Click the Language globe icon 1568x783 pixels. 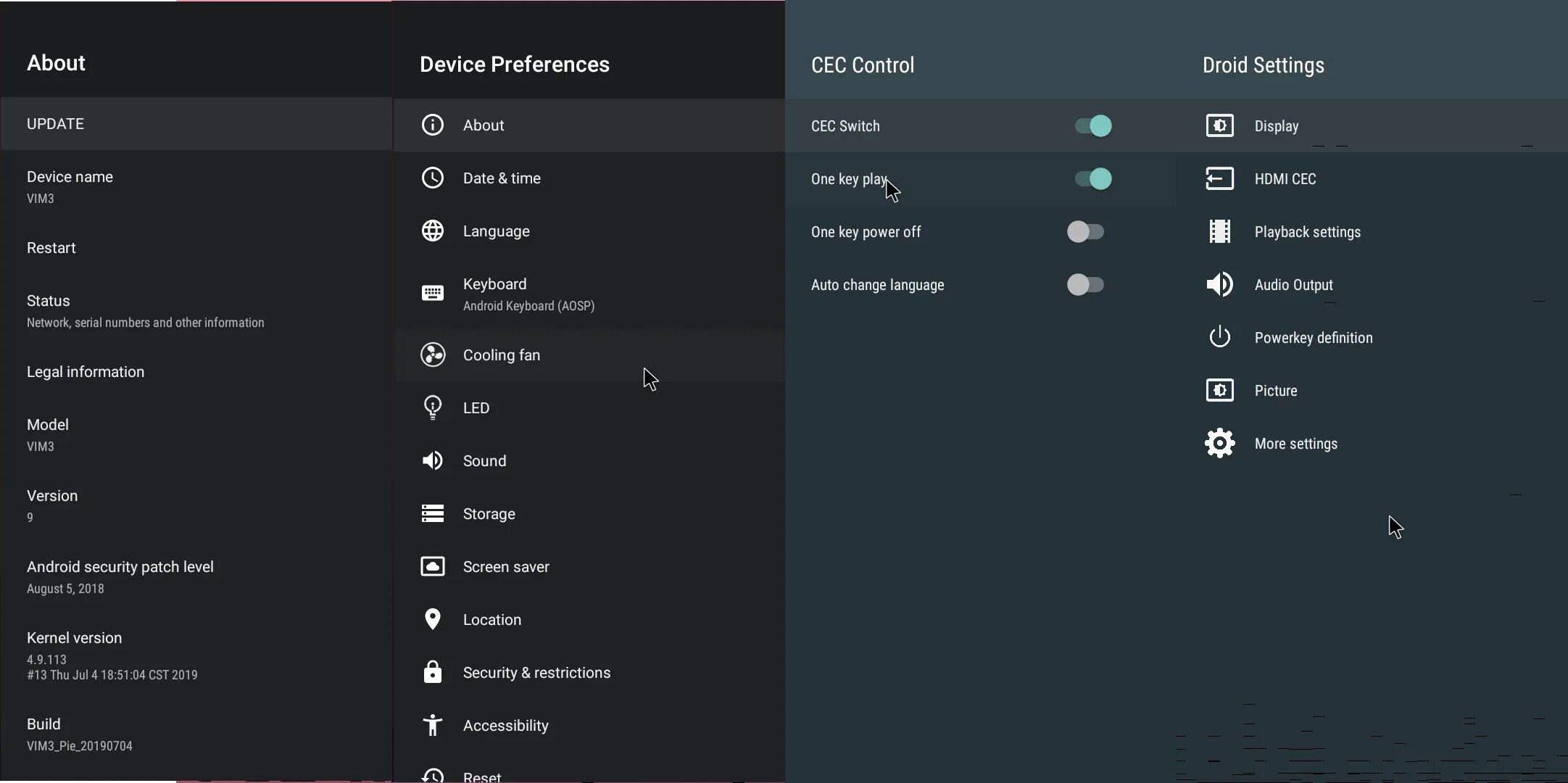(x=433, y=231)
